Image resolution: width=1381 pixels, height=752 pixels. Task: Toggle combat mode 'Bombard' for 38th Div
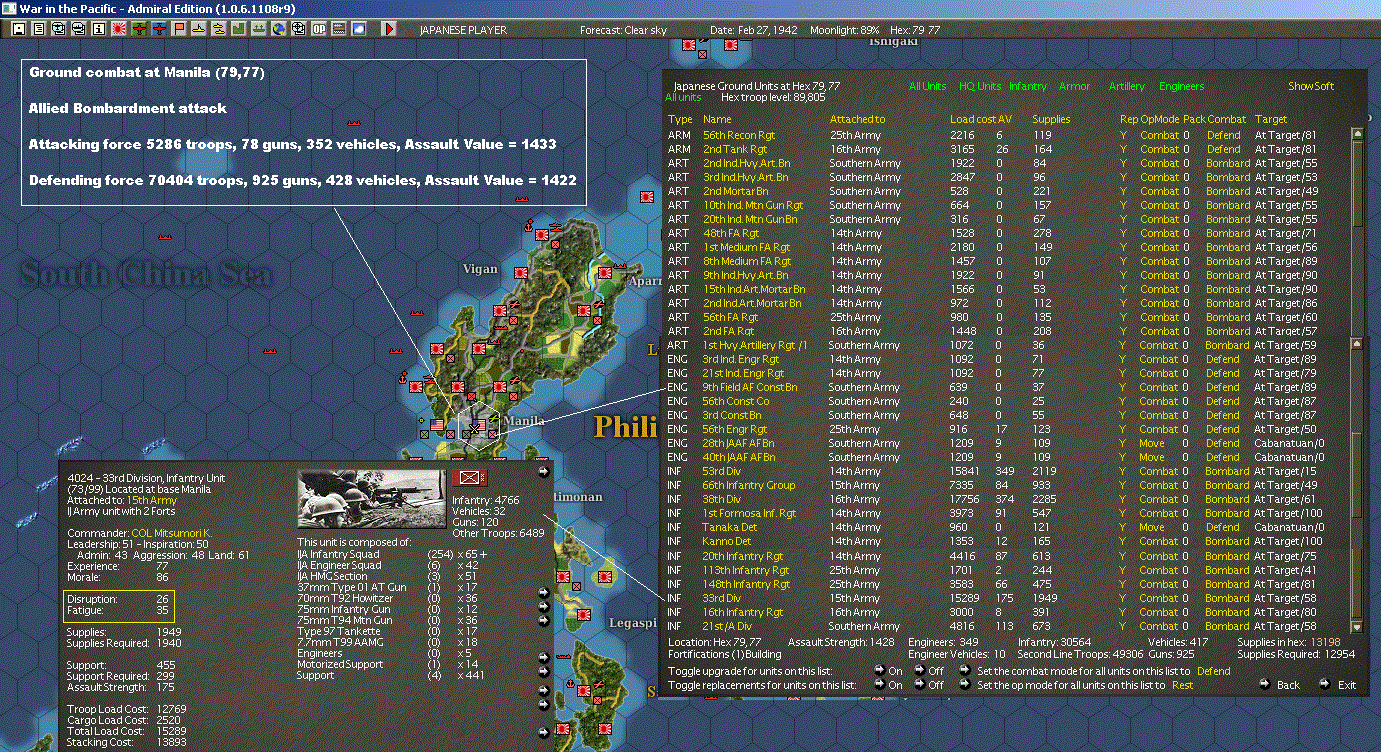point(1228,499)
